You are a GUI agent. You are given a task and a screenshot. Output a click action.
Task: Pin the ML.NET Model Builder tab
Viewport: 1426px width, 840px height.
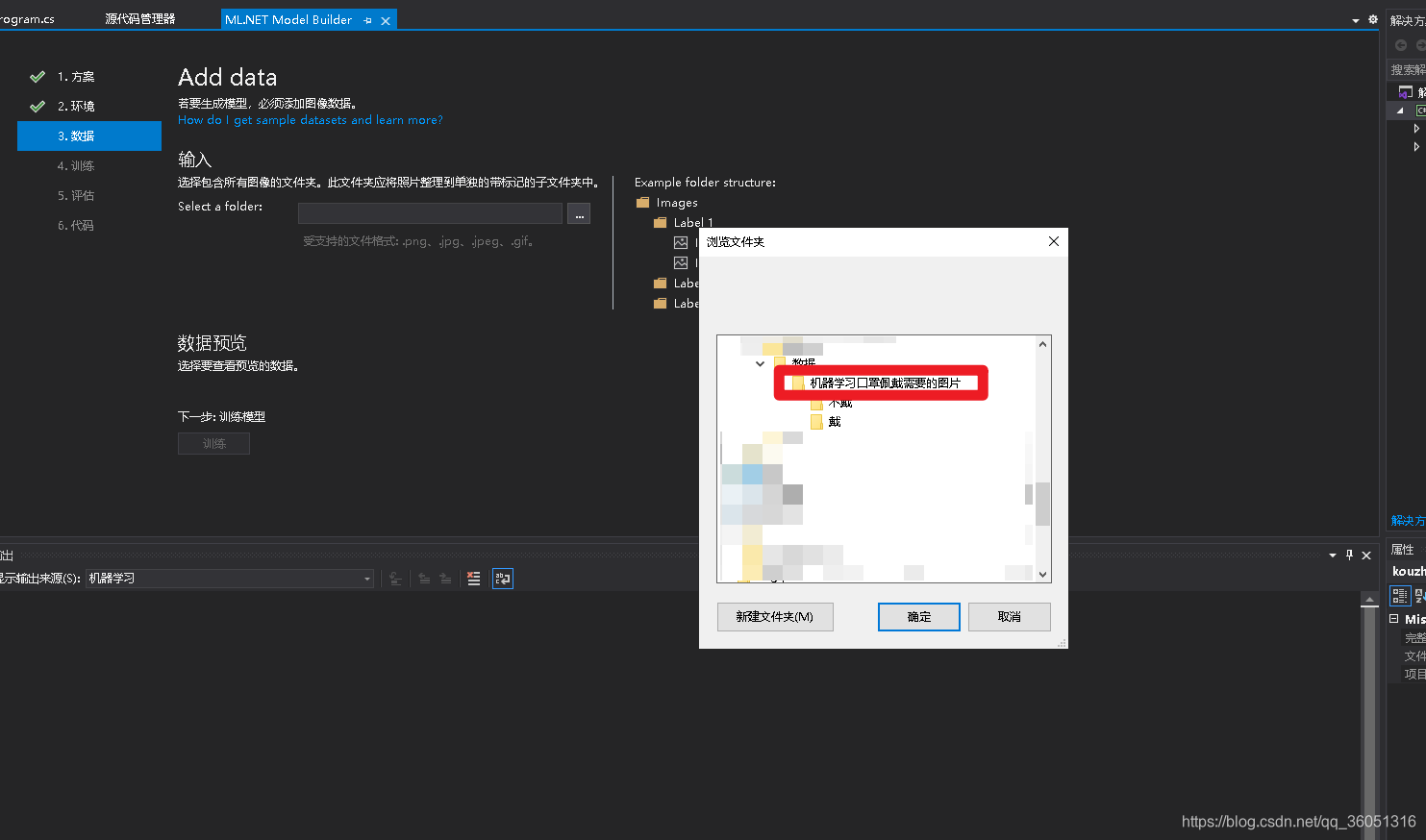[x=368, y=20]
